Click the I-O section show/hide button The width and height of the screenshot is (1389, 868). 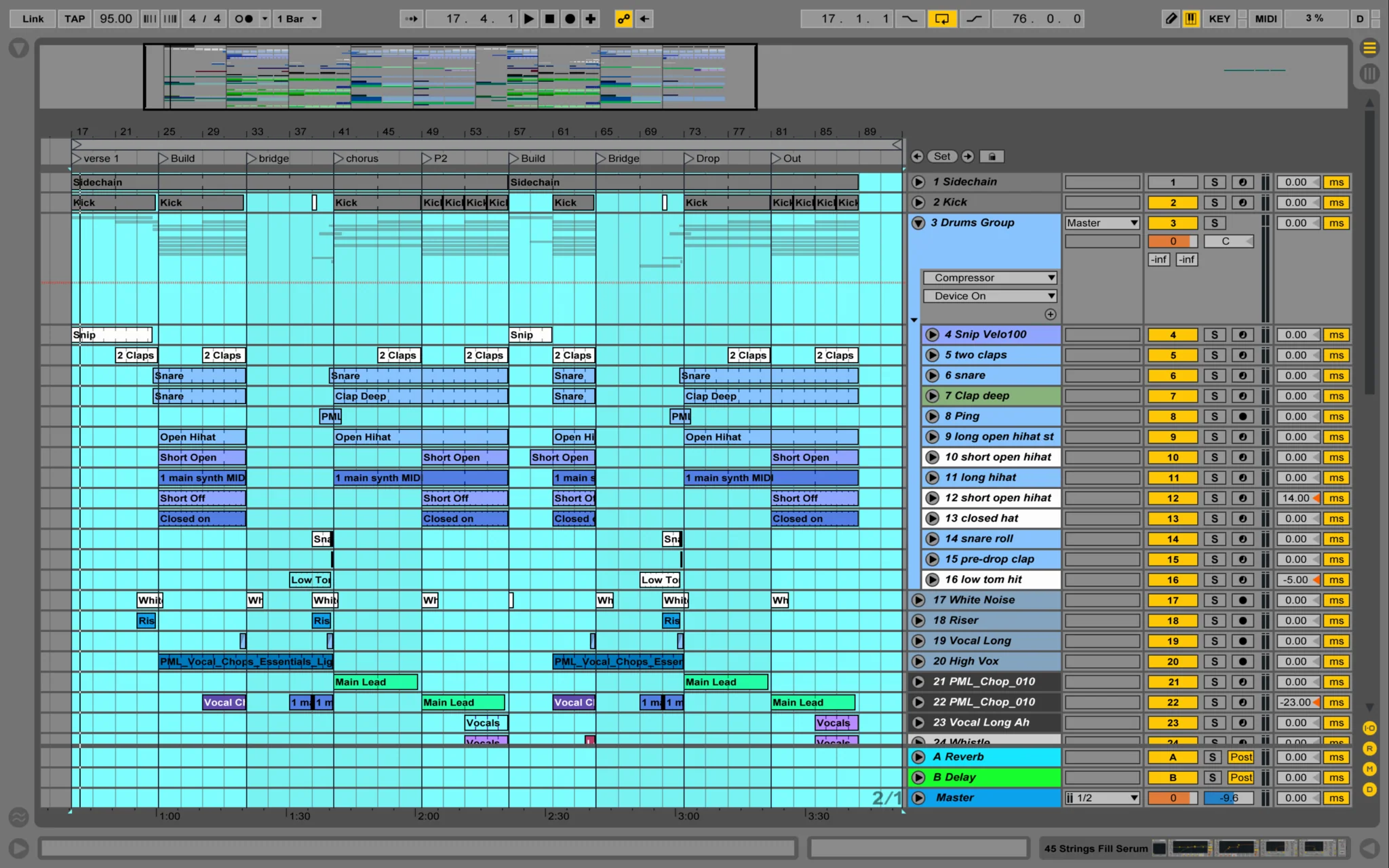[x=1369, y=728]
